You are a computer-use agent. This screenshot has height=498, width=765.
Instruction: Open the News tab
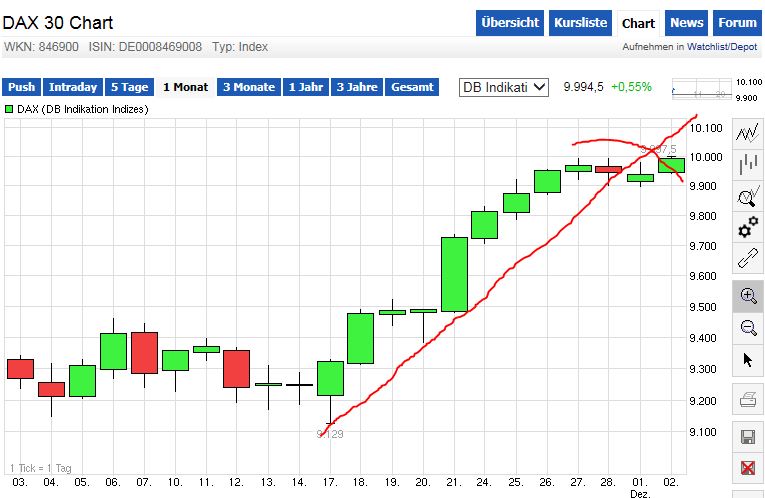point(686,23)
